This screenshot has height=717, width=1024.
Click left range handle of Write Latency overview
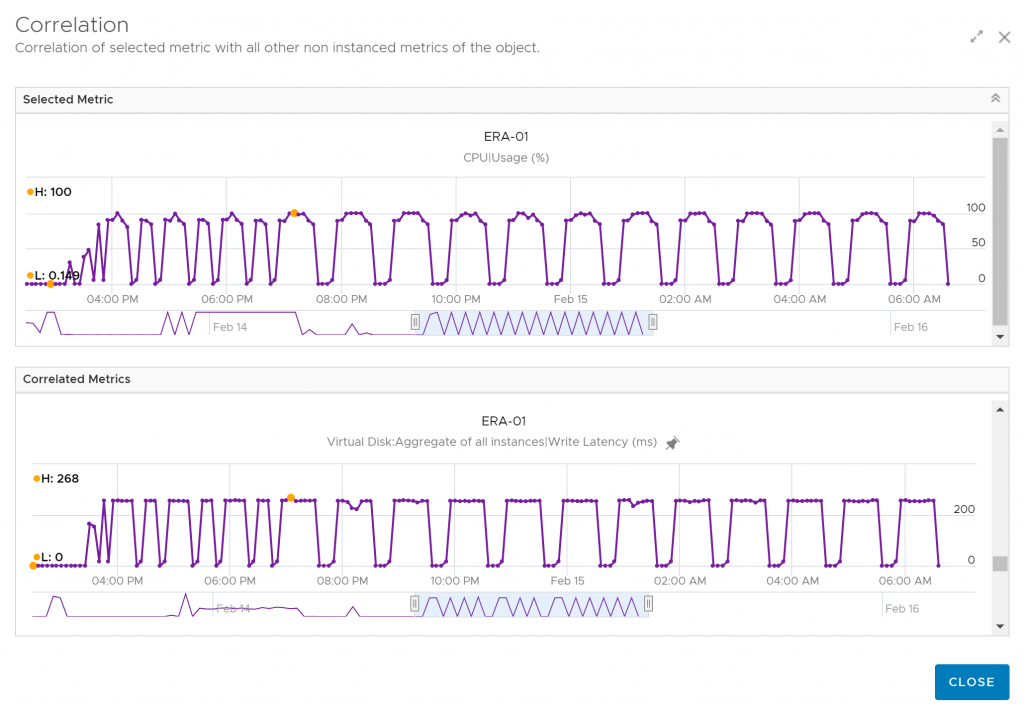[414, 604]
